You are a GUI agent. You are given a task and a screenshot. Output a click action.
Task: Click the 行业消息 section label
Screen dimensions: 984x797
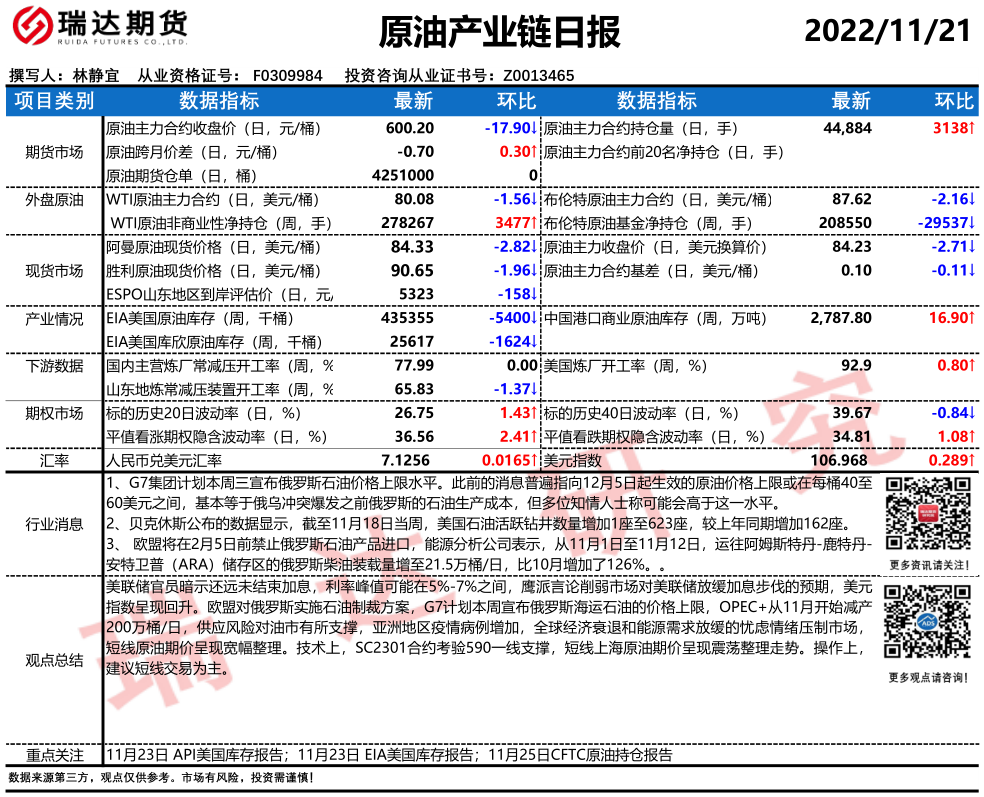pos(55,523)
